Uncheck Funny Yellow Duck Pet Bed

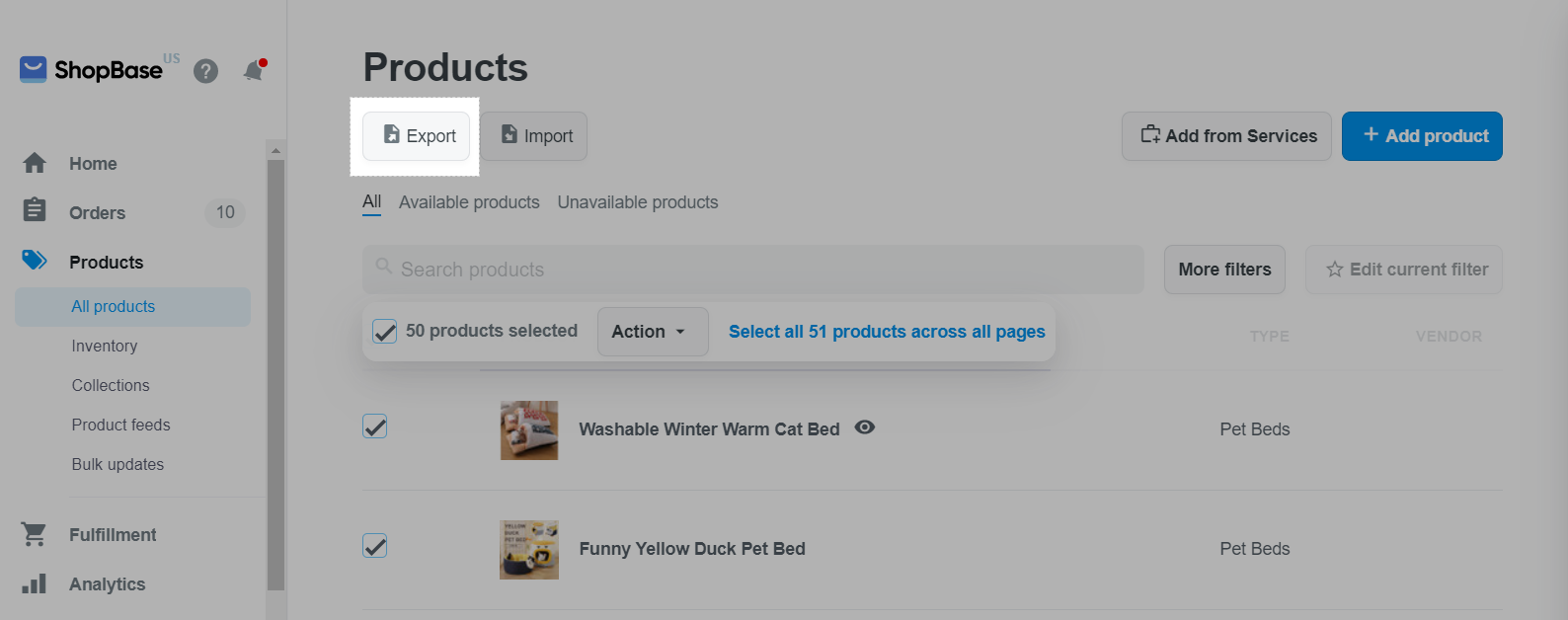point(375,546)
